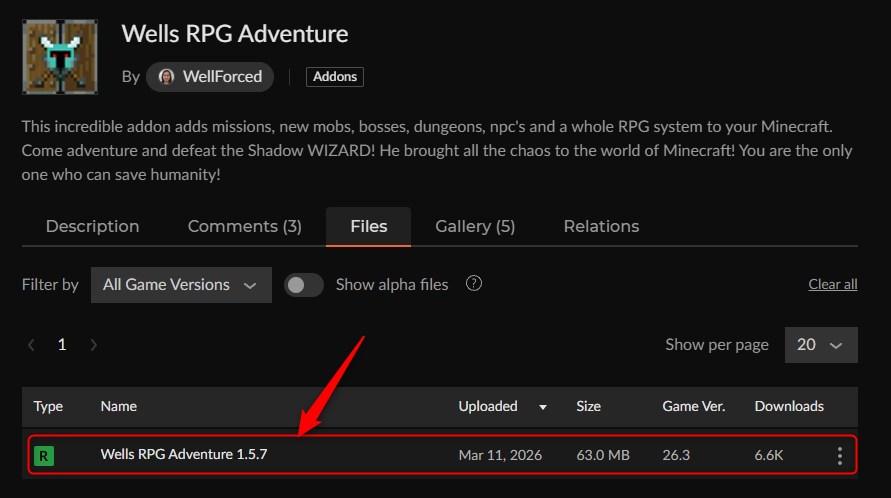891x498 pixels.
Task: Click the 6.6K downloads value
Action: tap(768, 455)
